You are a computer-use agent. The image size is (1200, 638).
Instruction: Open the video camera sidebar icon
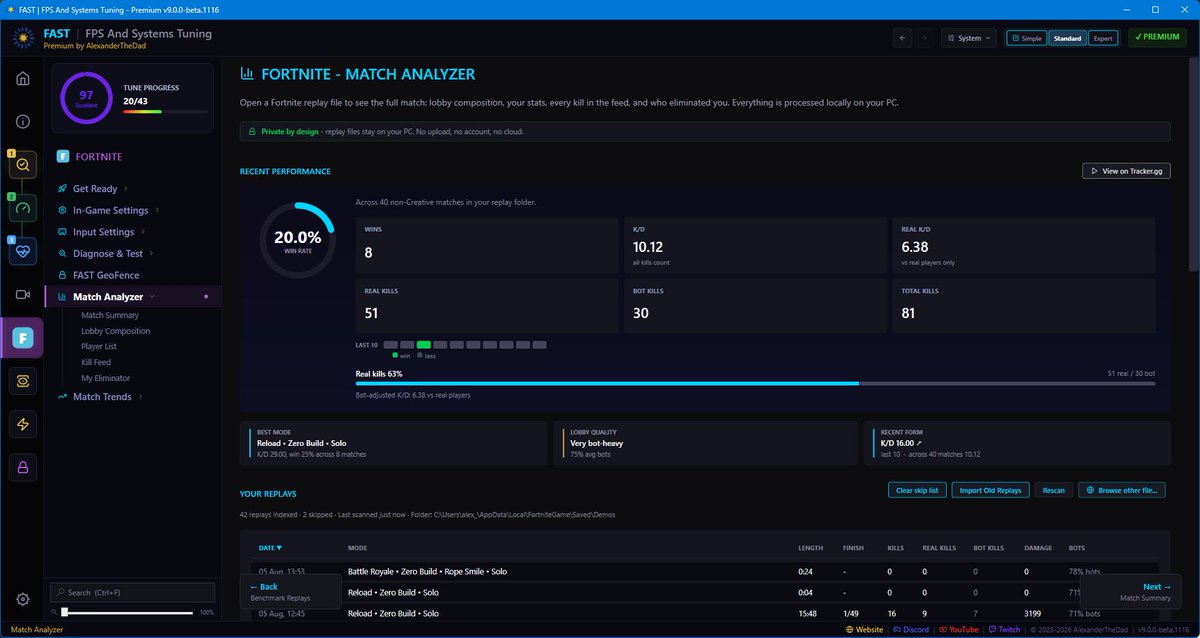click(22, 295)
